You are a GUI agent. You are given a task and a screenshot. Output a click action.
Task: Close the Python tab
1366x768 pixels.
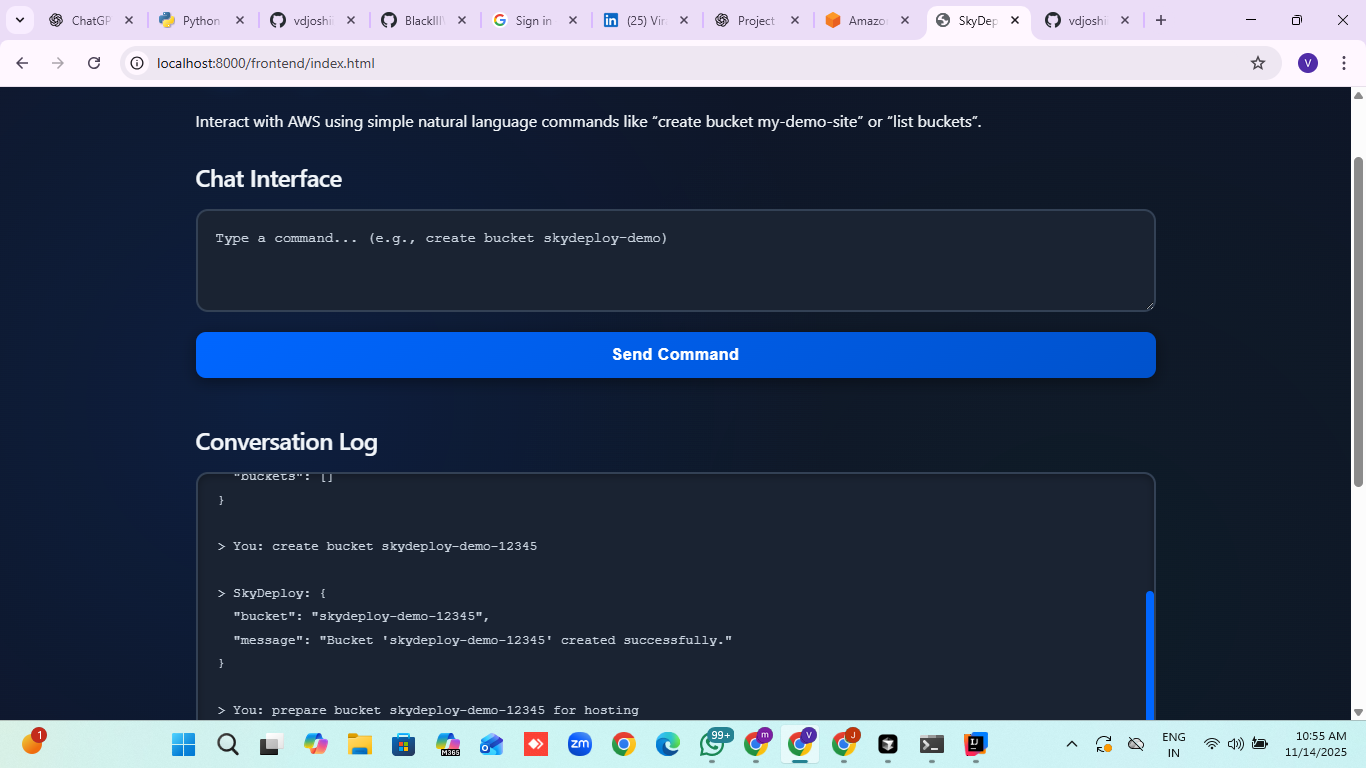(x=240, y=20)
